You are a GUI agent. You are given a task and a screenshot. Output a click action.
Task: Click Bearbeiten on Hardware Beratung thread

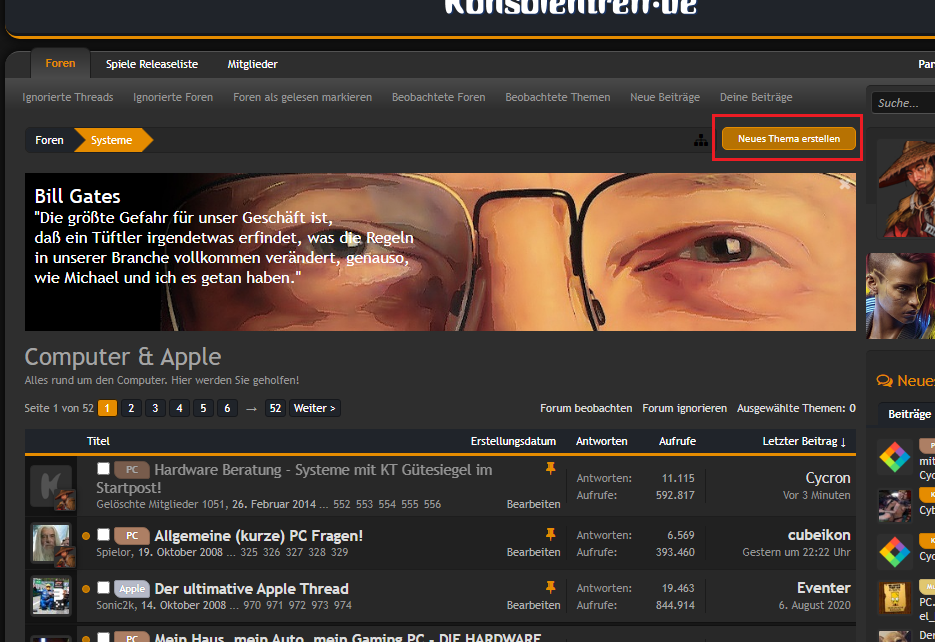[533, 504]
